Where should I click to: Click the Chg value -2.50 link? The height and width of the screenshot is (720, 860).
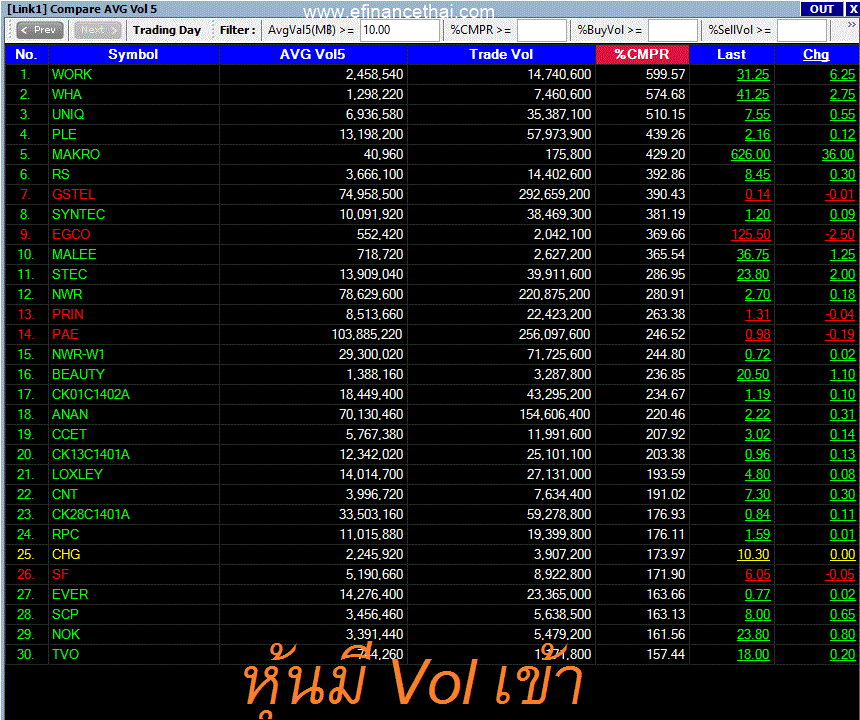[840, 234]
